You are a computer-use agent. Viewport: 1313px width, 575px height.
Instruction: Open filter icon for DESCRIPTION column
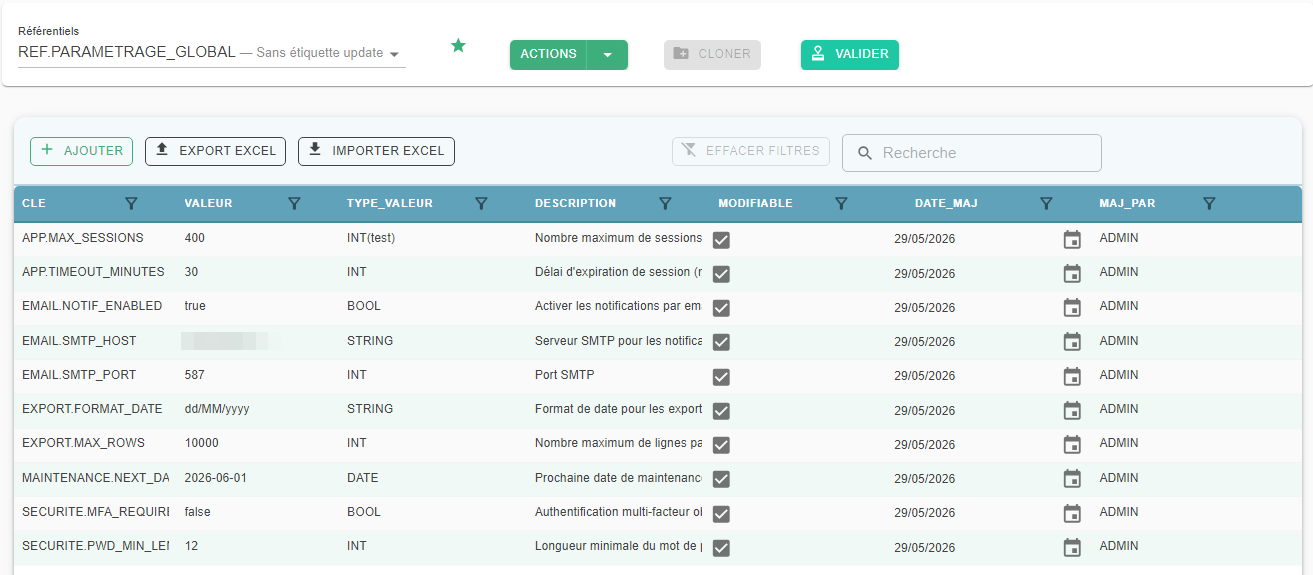pyautogui.click(x=665, y=203)
